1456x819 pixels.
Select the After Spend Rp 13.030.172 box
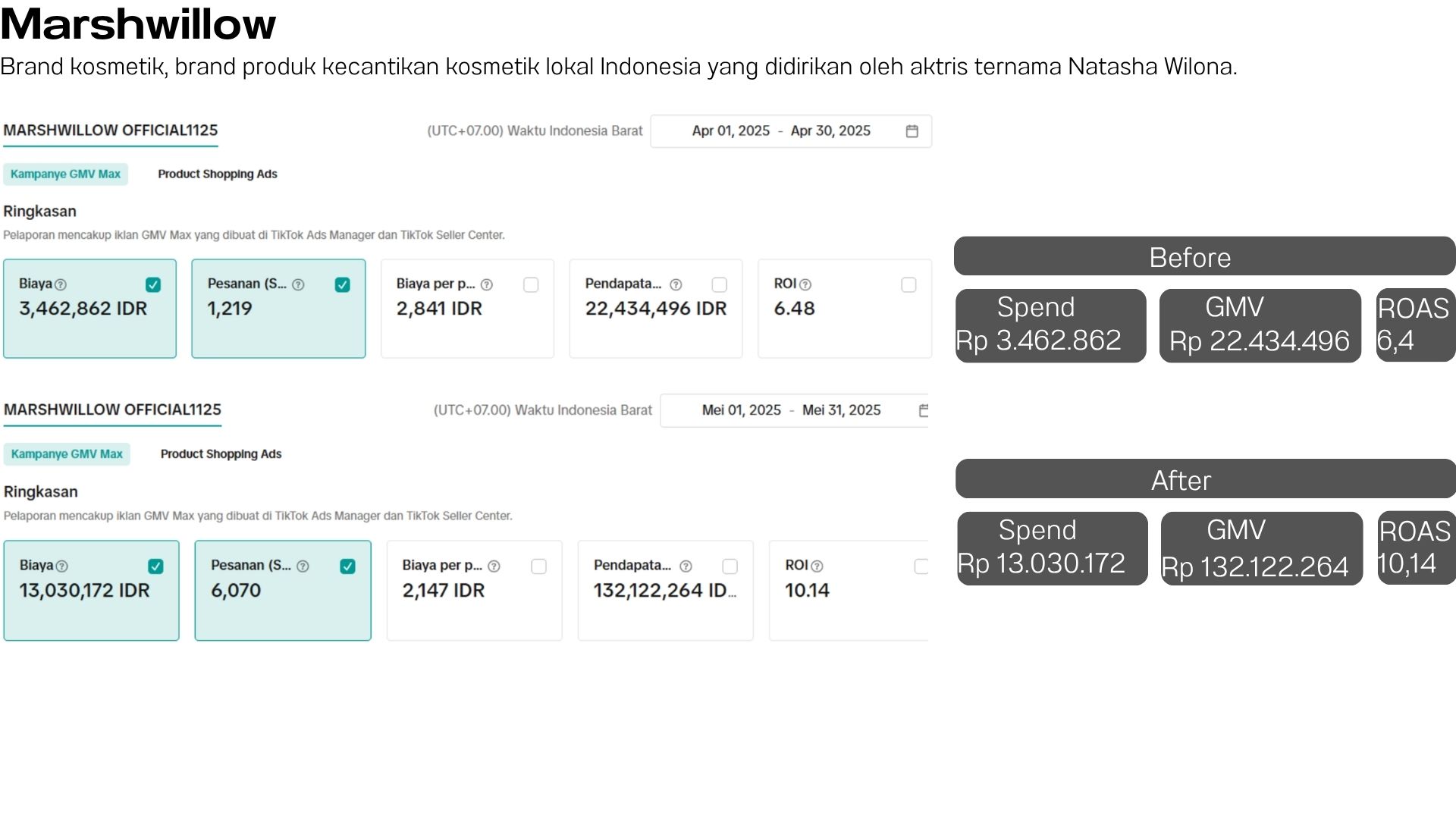[1053, 548]
